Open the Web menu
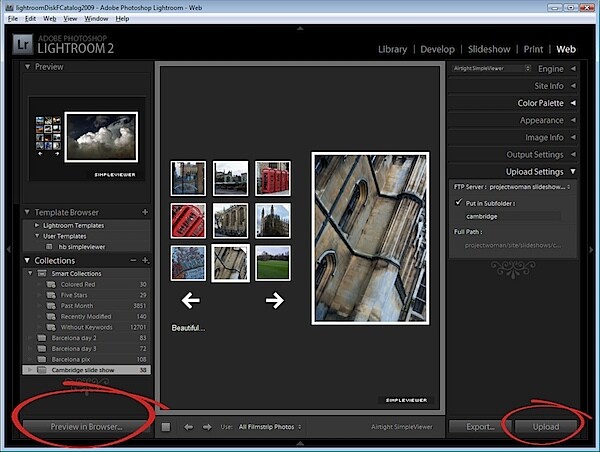 [49, 19]
